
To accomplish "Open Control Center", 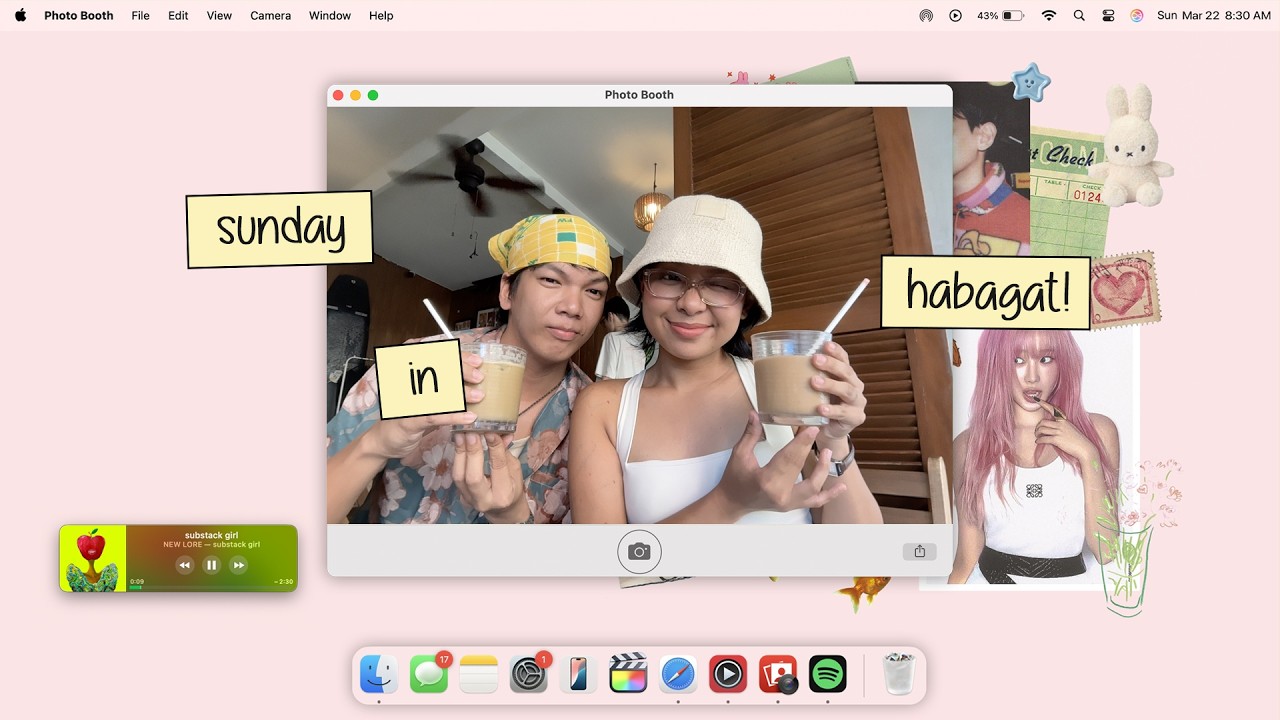I will coord(1108,15).
